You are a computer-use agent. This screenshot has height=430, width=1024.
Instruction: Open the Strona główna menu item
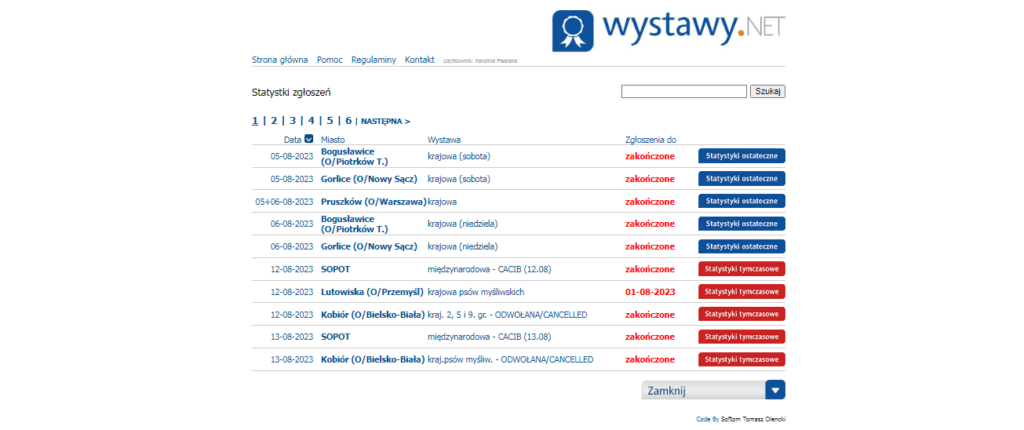tap(280, 60)
